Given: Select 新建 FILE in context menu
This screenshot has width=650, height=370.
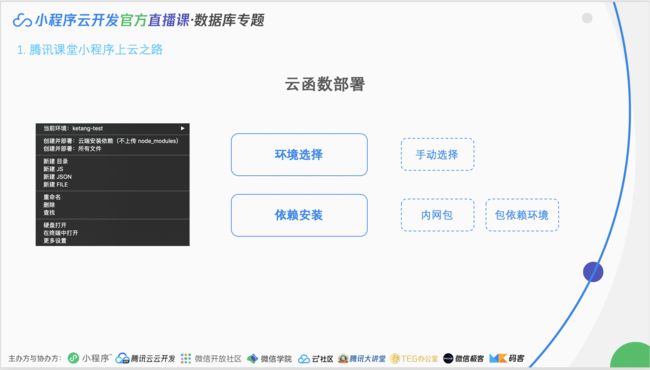Looking at the screenshot, I should 56,184.
